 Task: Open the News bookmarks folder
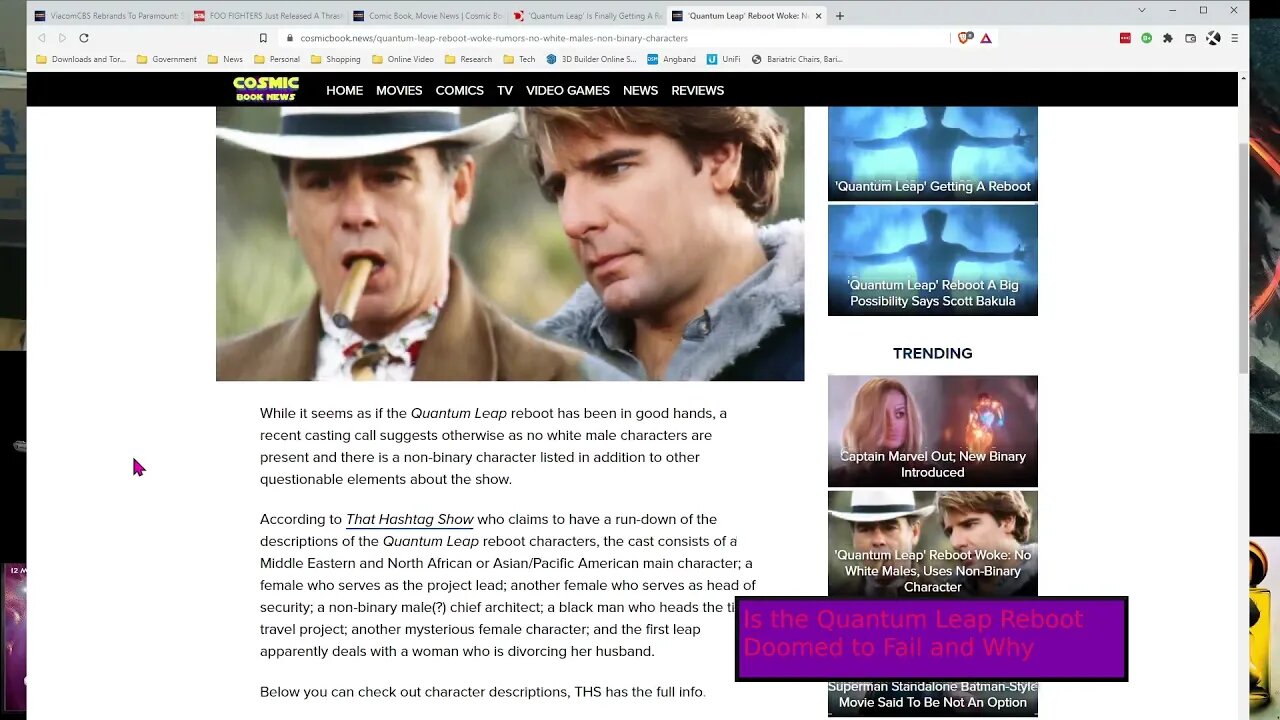tap(226, 59)
